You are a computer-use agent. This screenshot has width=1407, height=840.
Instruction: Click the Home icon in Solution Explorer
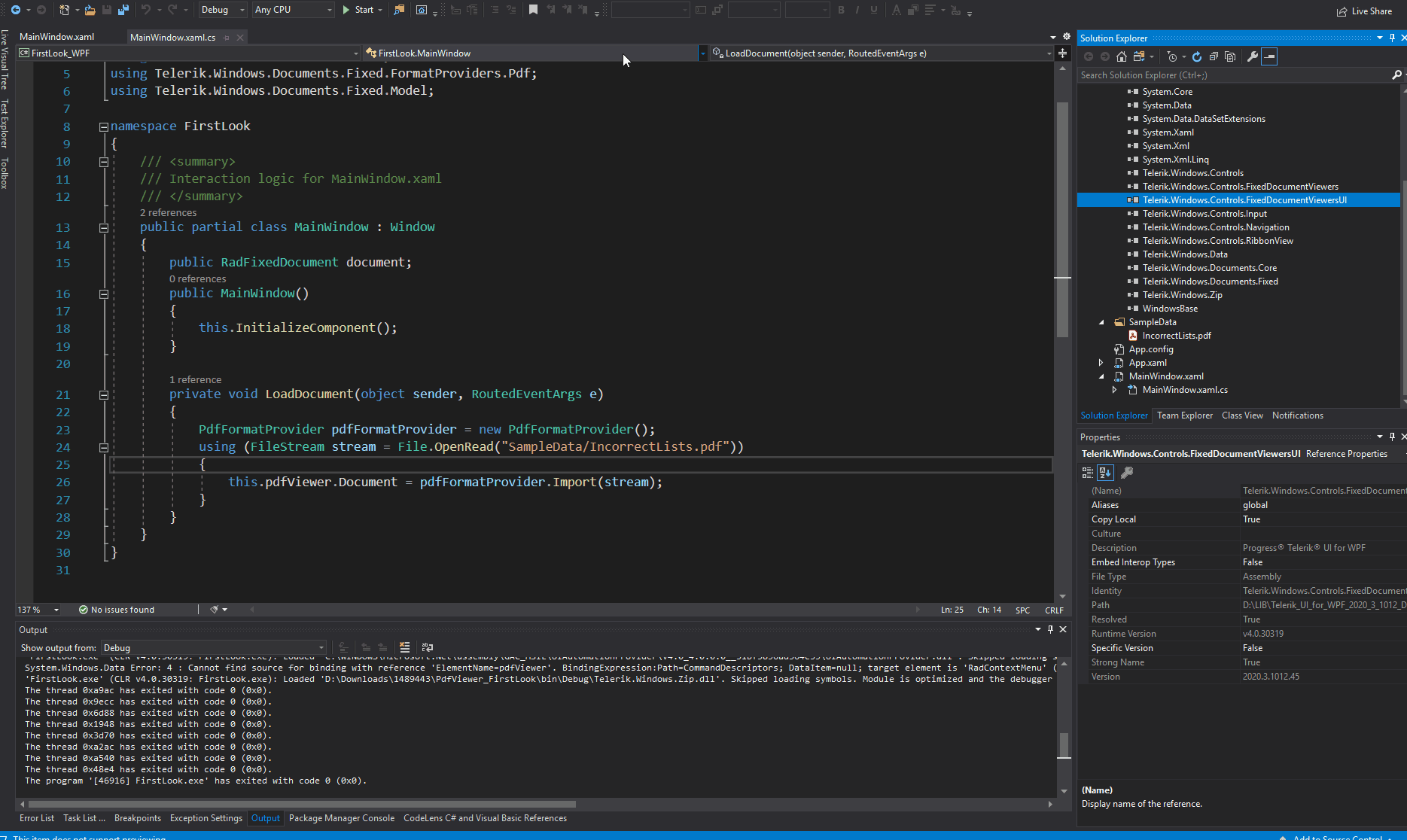1122,56
